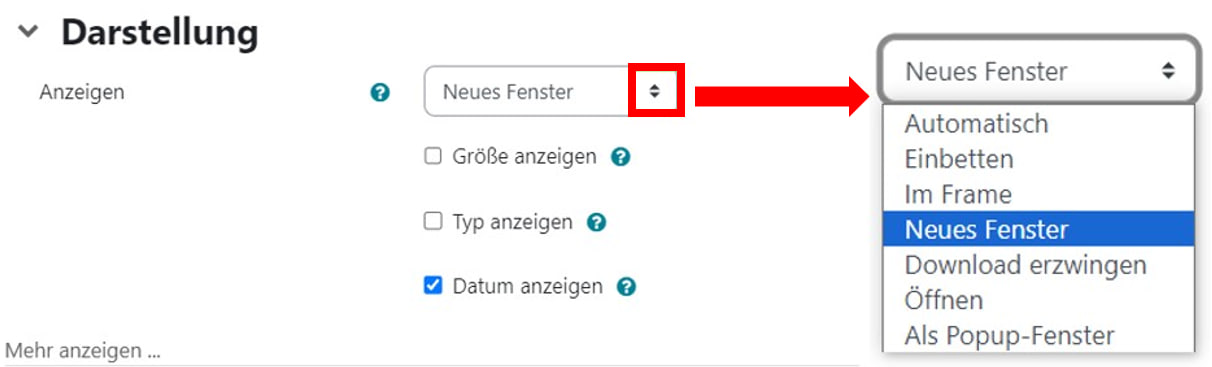Uncheck the Datum anzeigen checkbox
The height and width of the screenshot is (367, 1212).
click(x=433, y=286)
